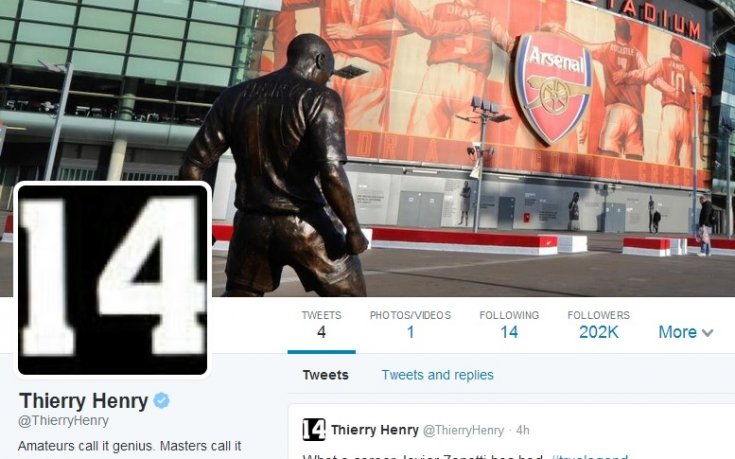Show the 202K Followers list
Screen dimensions: 735x459
point(599,324)
